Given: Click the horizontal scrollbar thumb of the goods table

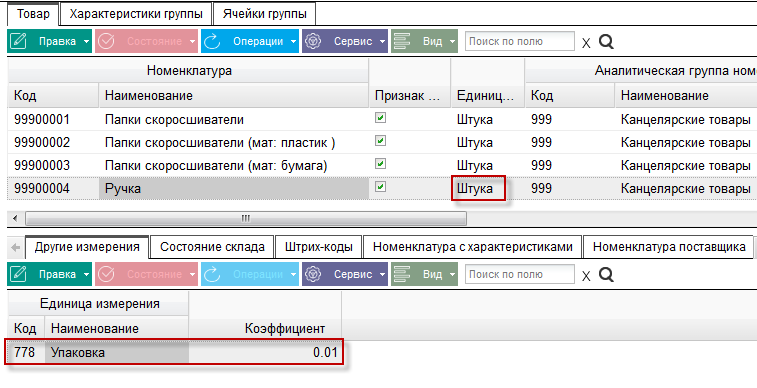Looking at the screenshot, I should [246, 219].
